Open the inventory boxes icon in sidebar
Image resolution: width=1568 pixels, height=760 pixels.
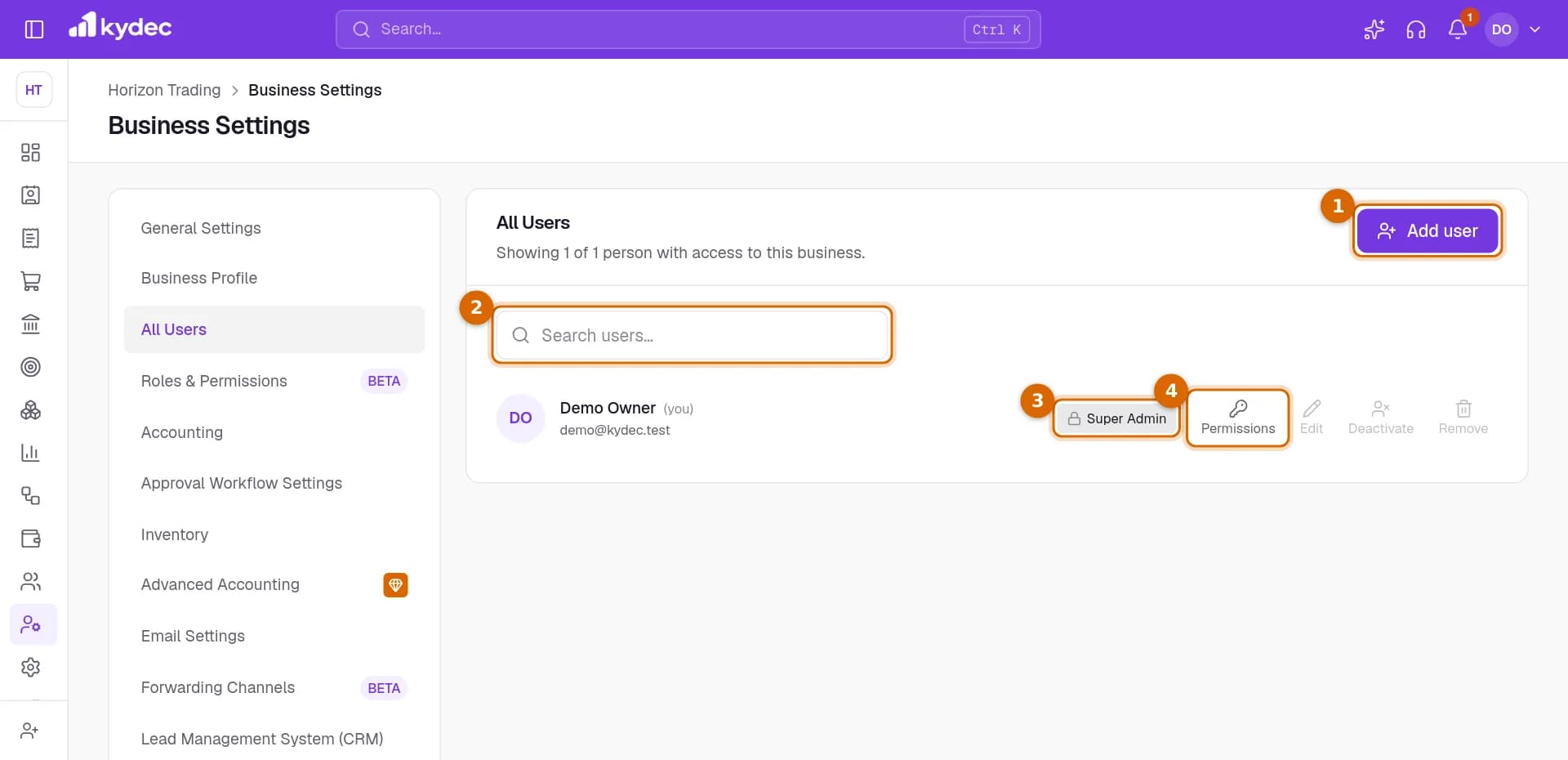tap(30, 409)
